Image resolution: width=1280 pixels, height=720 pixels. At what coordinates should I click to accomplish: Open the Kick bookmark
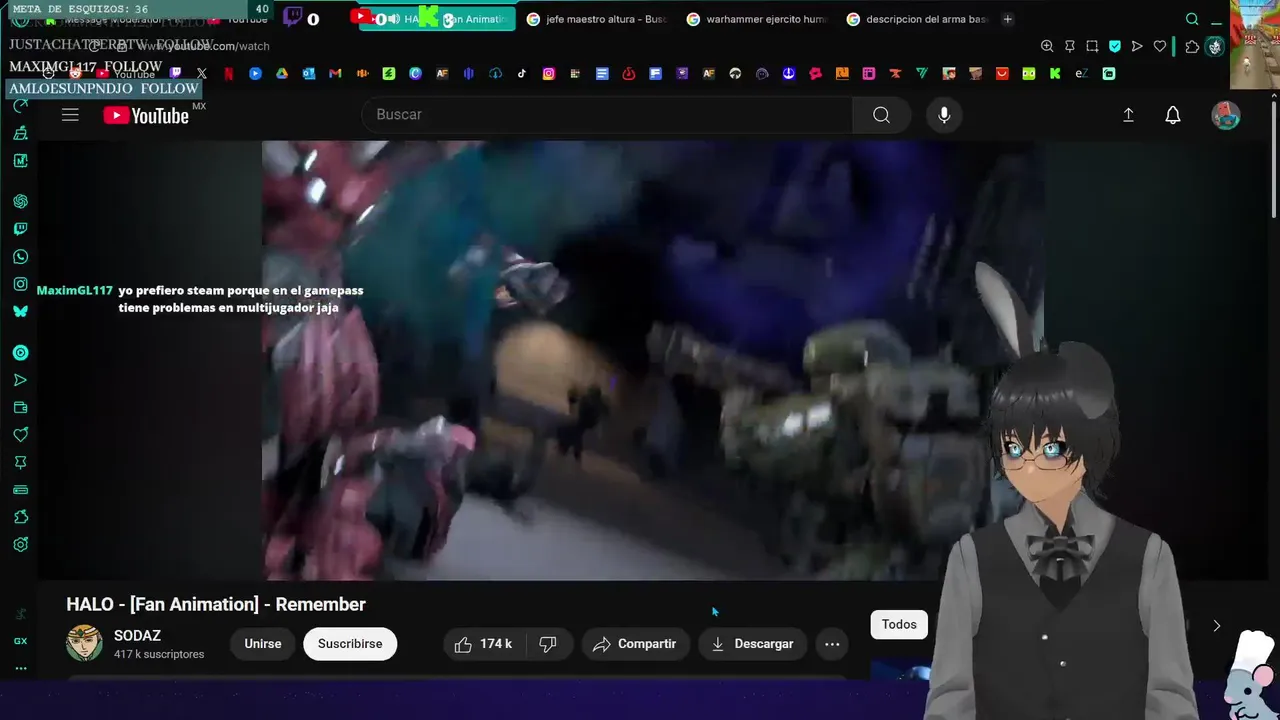point(1055,74)
